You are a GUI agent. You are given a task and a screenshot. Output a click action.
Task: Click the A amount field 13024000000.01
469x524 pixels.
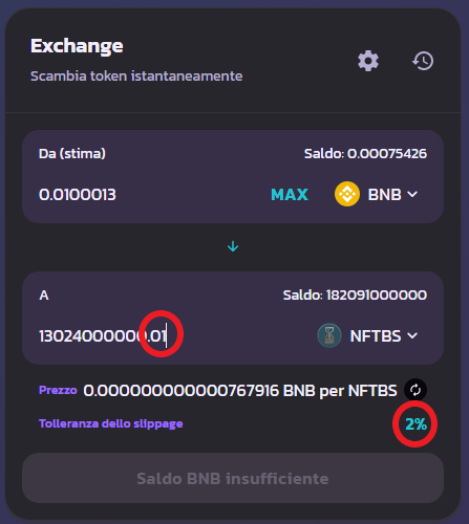[103, 336]
